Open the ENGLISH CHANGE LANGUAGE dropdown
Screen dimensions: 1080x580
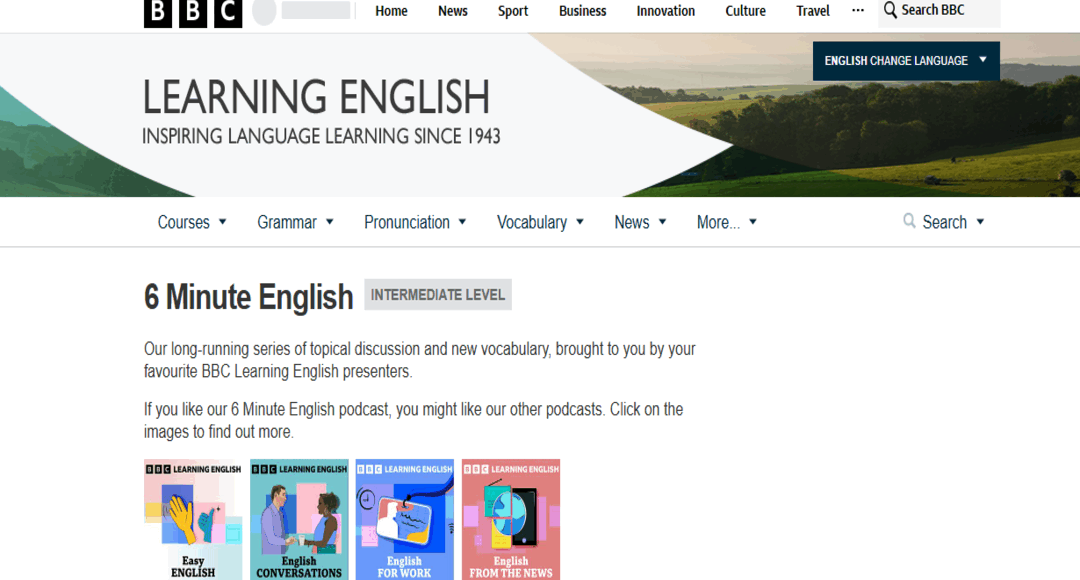point(905,60)
